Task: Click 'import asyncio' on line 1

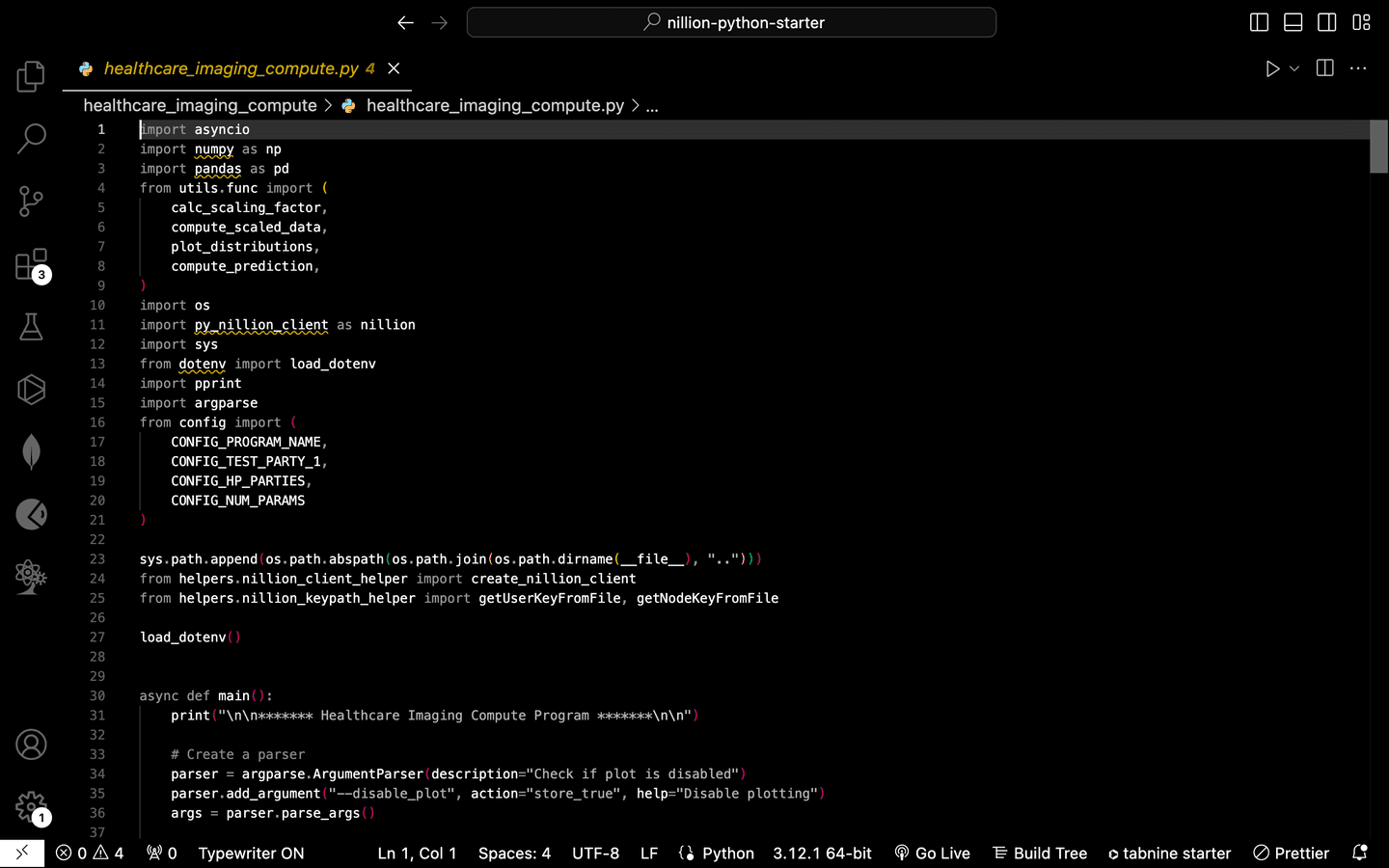Action: click(195, 129)
